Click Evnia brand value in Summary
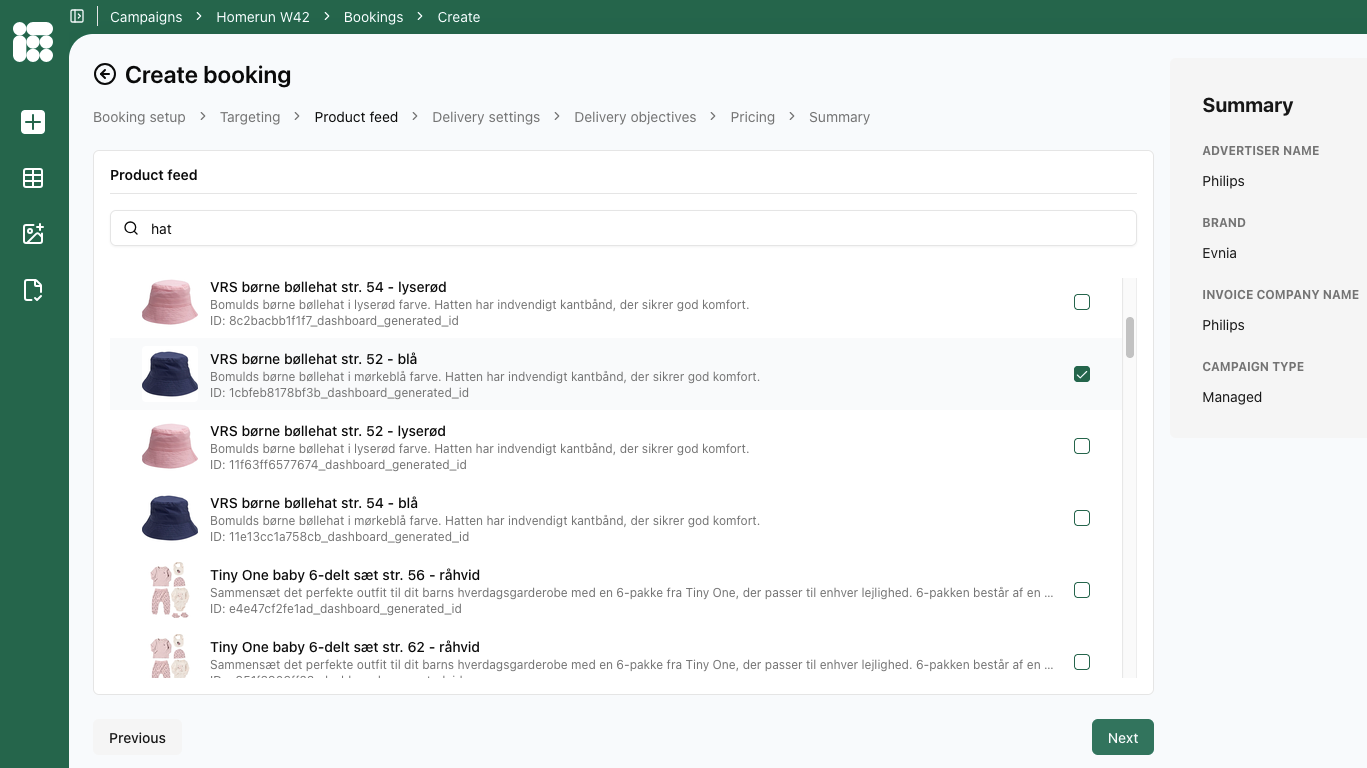Viewport: 1367px width, 768px height. (1219, 253)
